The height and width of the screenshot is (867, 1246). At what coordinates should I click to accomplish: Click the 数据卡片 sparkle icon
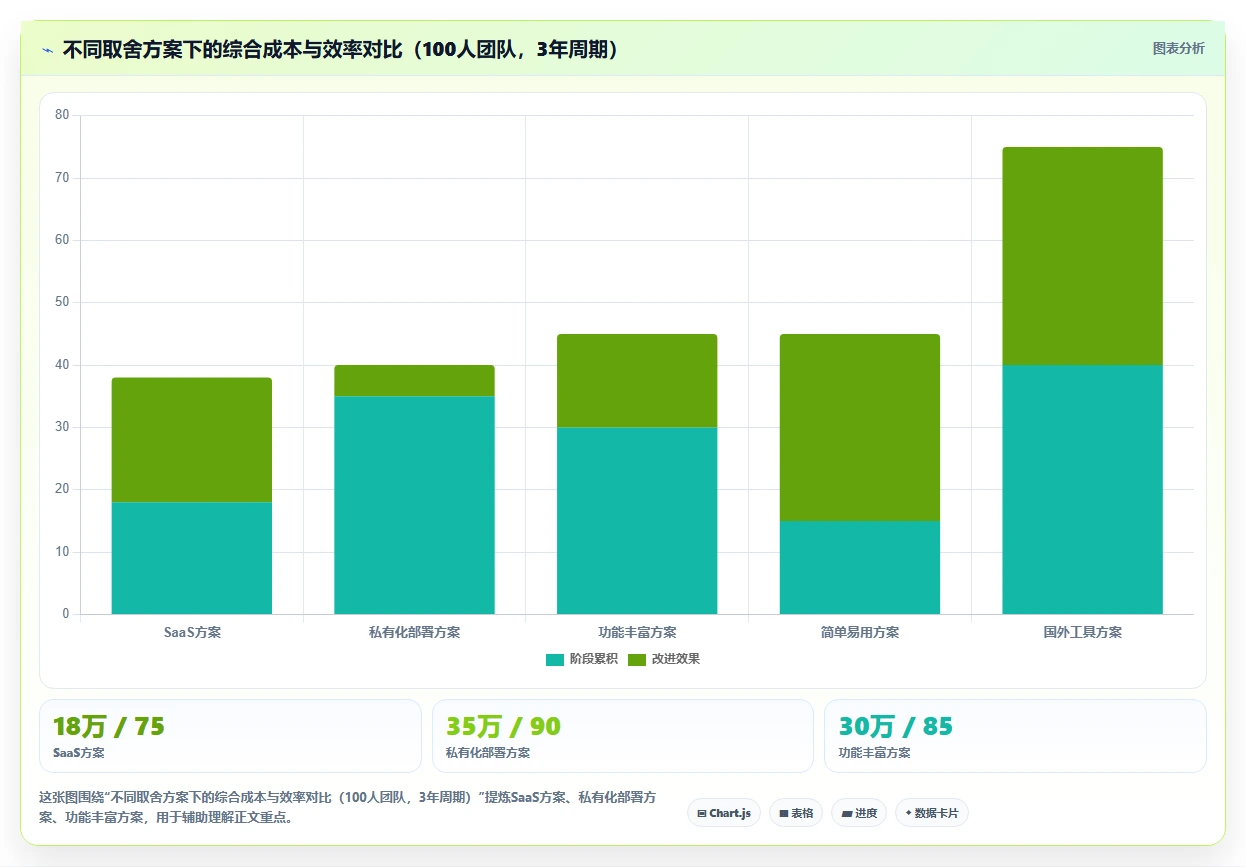[x=908, y=813]
